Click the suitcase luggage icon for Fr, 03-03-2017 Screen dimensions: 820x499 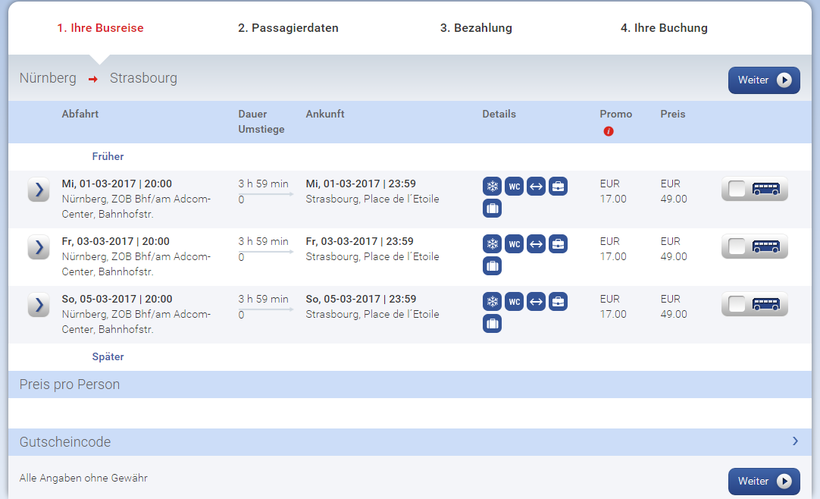(492, 266)
